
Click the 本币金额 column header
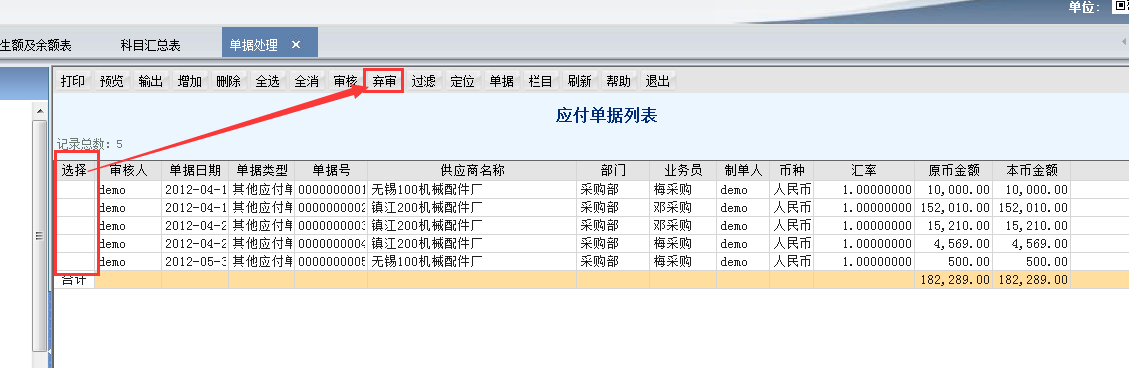tap(1032, 171)
